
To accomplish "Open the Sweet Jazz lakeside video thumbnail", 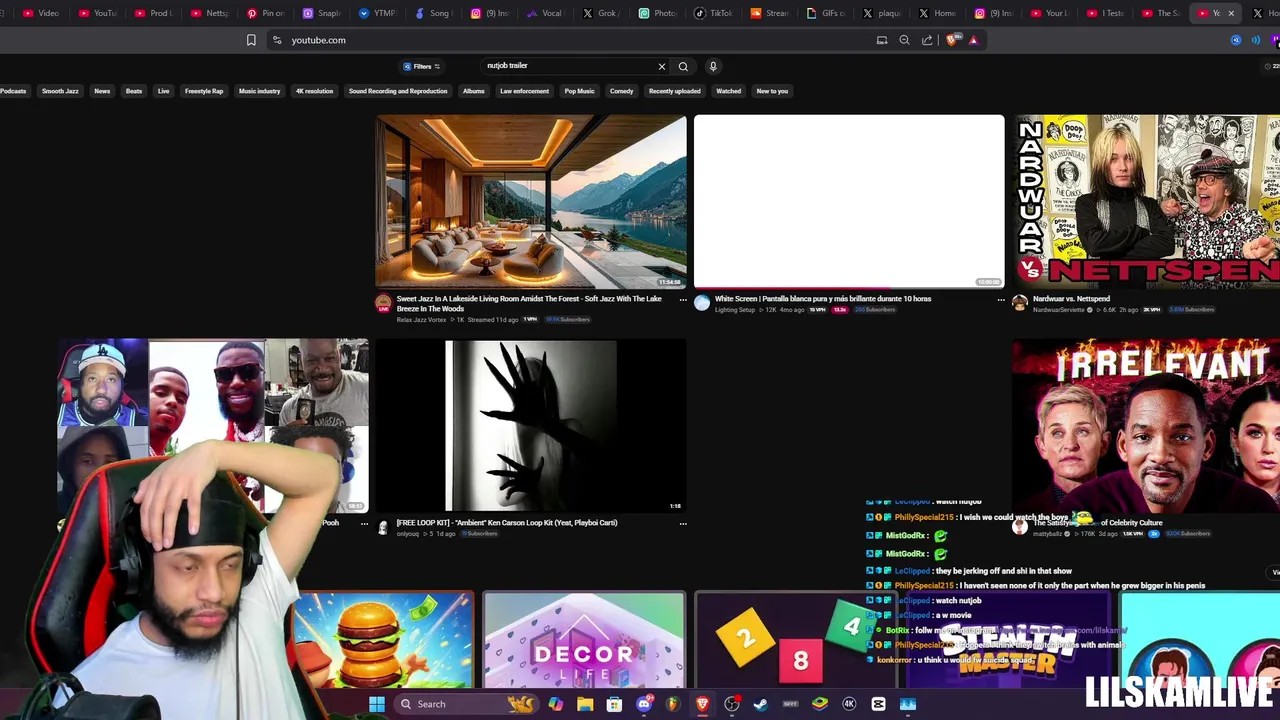I will point(531,201).
